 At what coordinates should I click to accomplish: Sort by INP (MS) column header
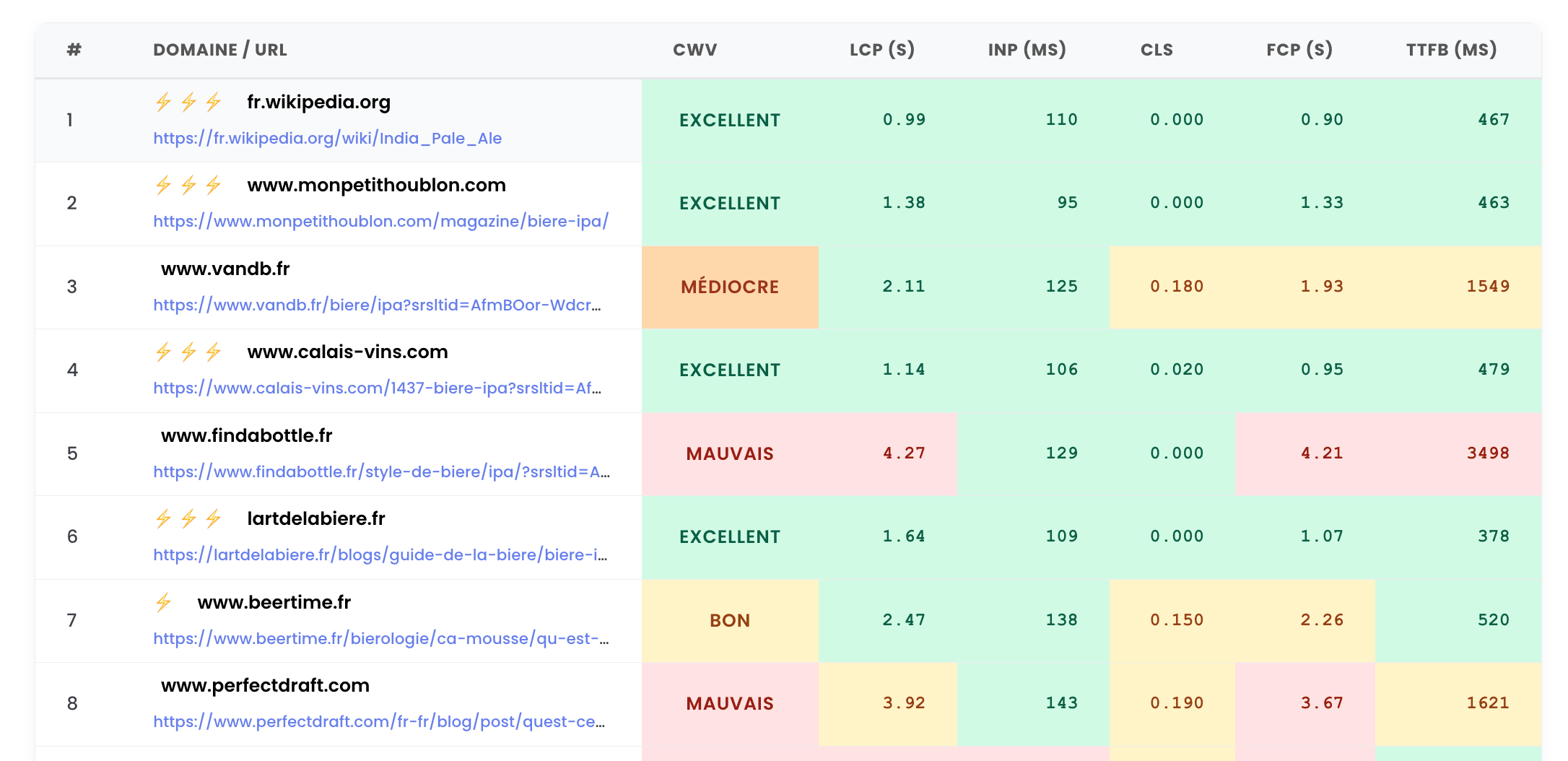point(1027,50)
